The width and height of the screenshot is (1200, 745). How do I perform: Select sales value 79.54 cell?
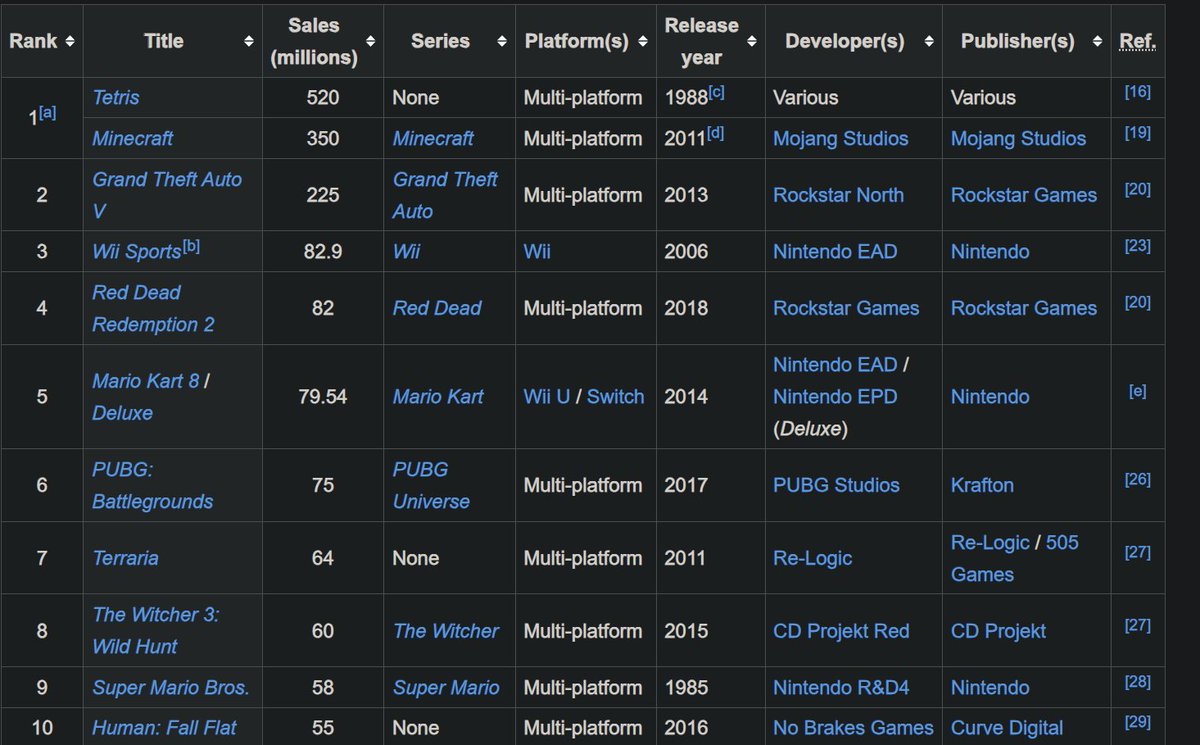click(322, 397)
